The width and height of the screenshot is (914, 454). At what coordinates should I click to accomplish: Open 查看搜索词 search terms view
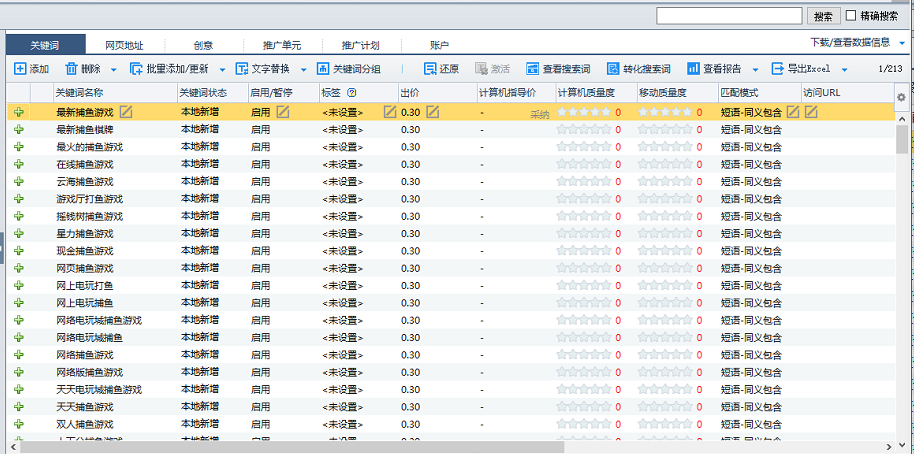coord(532,69)
